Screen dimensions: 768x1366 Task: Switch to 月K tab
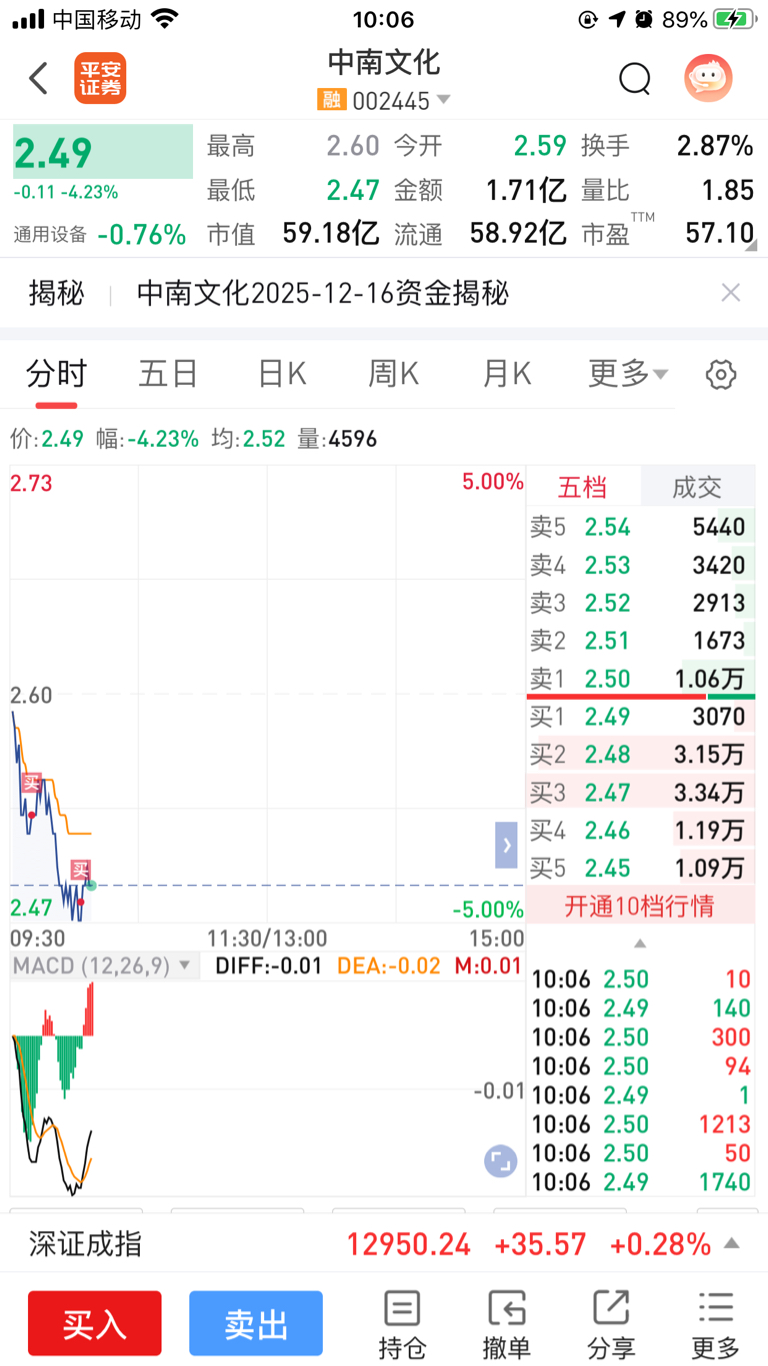[507, 374]
